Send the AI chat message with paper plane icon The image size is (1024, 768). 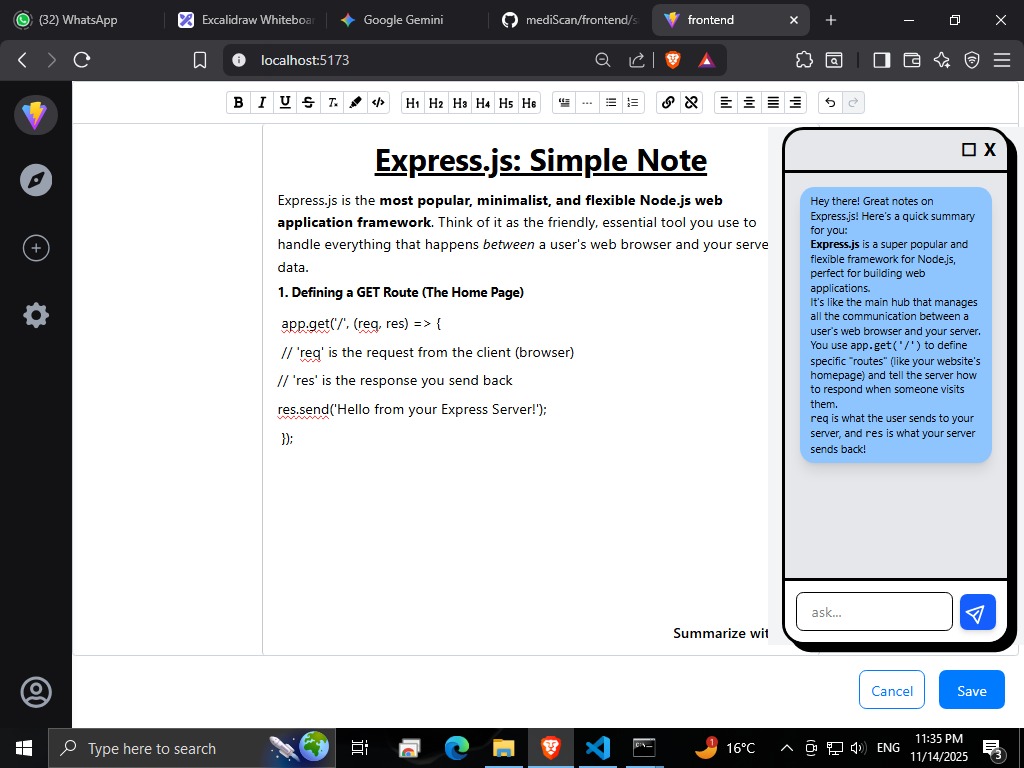tap(977, 611)
